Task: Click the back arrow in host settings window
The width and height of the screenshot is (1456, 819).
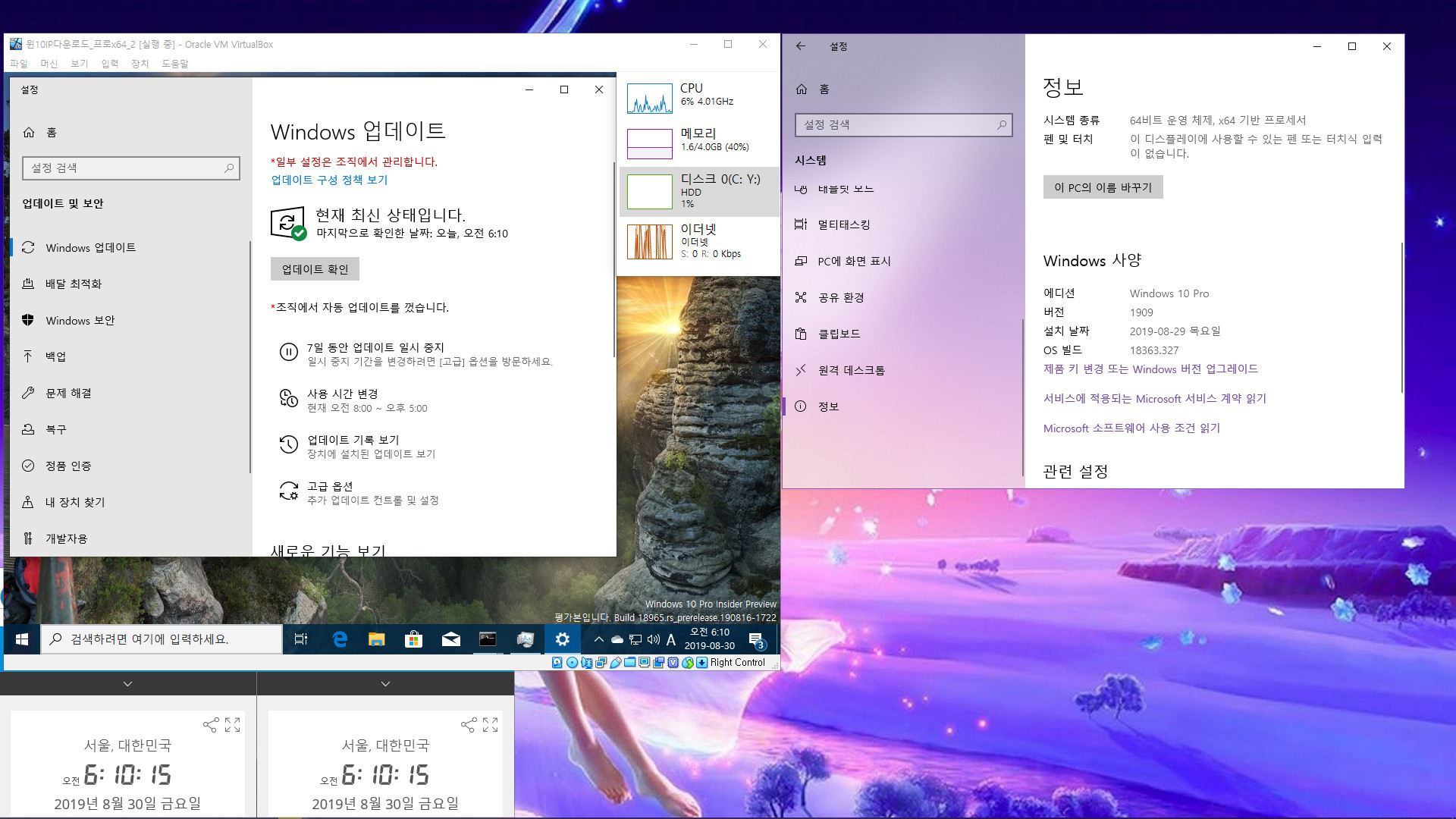Action: coord(801,46)
